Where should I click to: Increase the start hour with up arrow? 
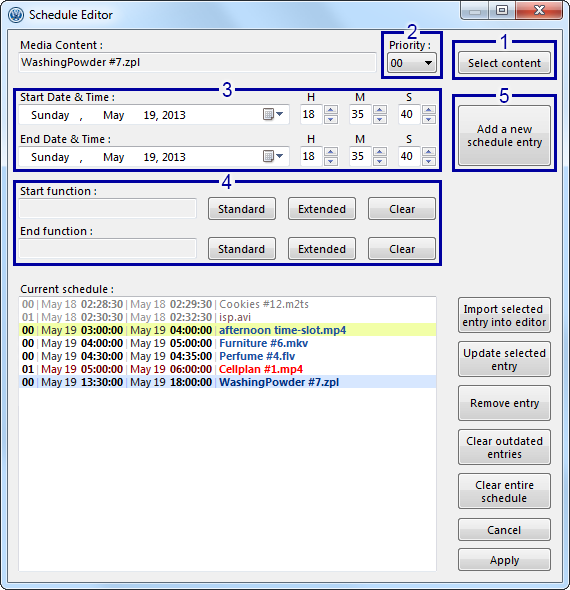point(331,110)
